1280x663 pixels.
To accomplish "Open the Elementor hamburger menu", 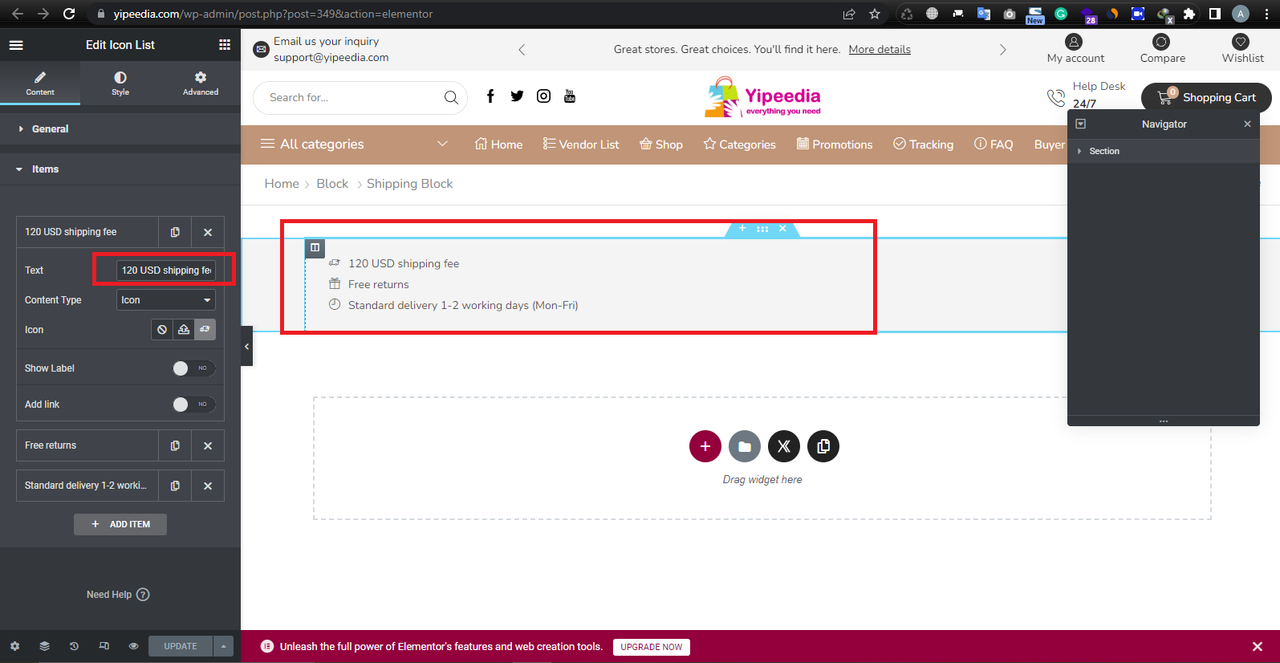I will (x=16, y=45).
